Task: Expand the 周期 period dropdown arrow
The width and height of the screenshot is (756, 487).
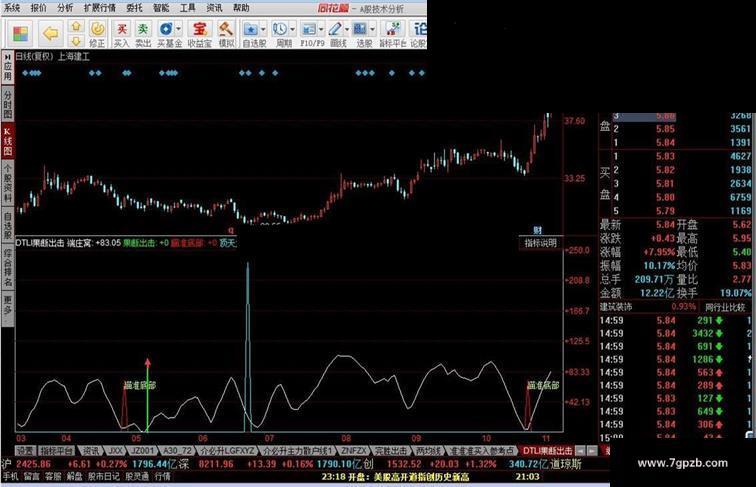Action: 292,29
